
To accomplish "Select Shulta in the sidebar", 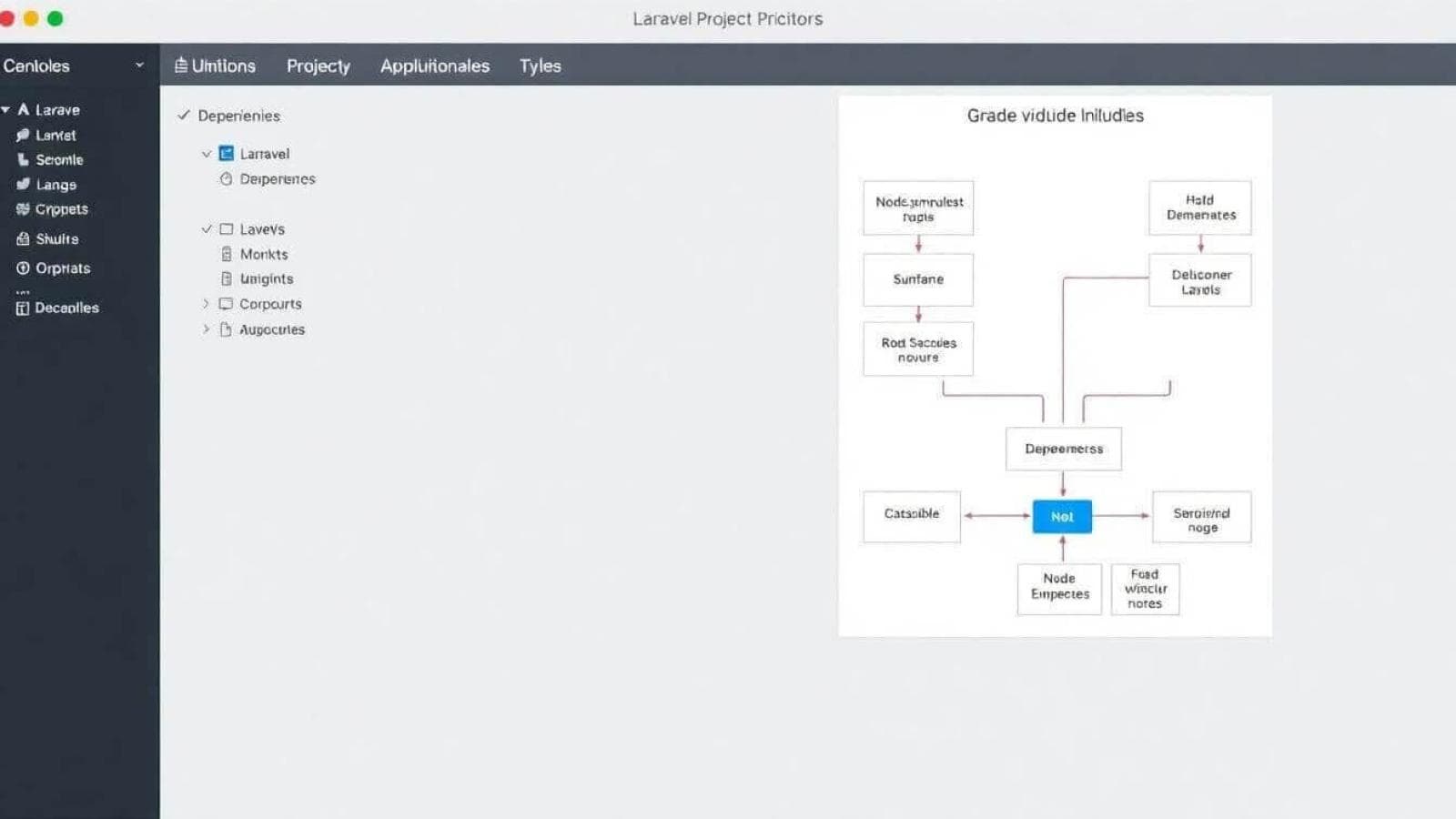I will click(x=56, y=238).
